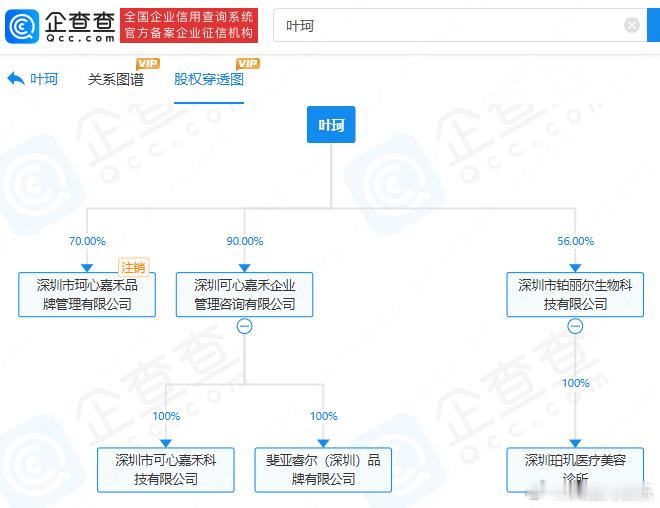Click the 叶珂 link next to the back arrow

(x=44, y=79)
